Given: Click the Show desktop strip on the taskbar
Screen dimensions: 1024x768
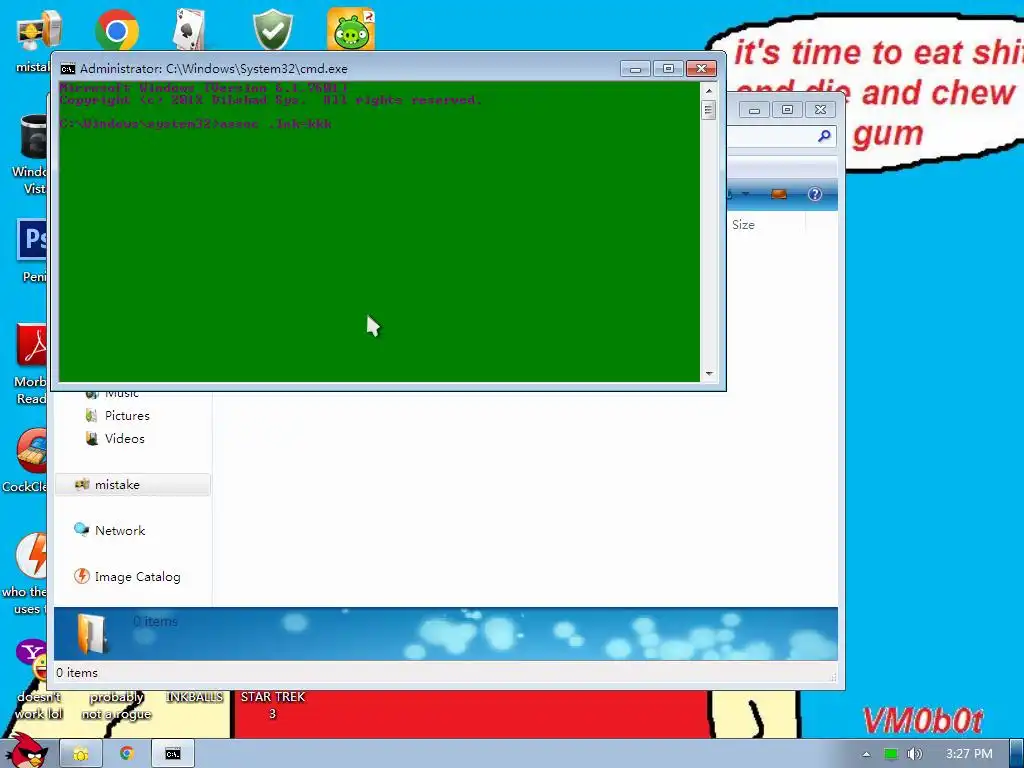Looking at the screenshot, I should click(x=1017, y=754).
